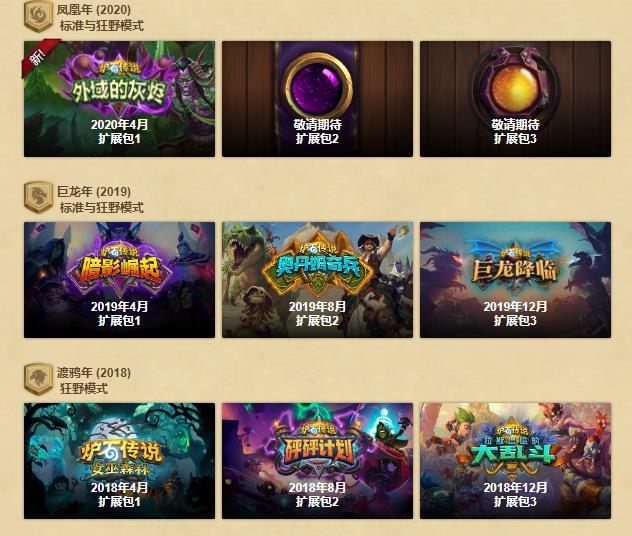This screenshot has width=632, height=536.
Task: Open the 外域的灰烬 2020年4月 expansion card
Action: 119,99
